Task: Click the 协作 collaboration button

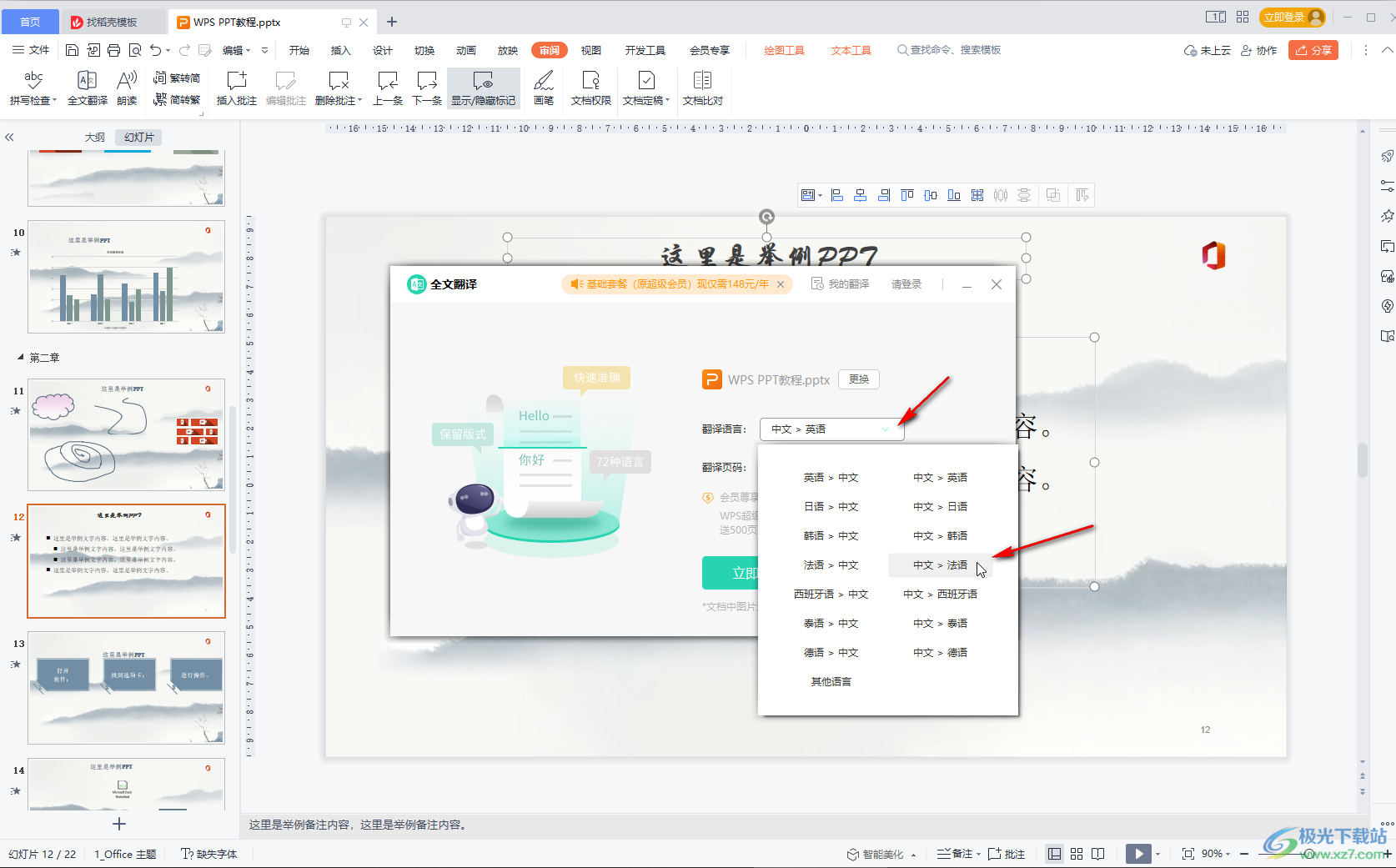Action: (x=1259, y=50)
